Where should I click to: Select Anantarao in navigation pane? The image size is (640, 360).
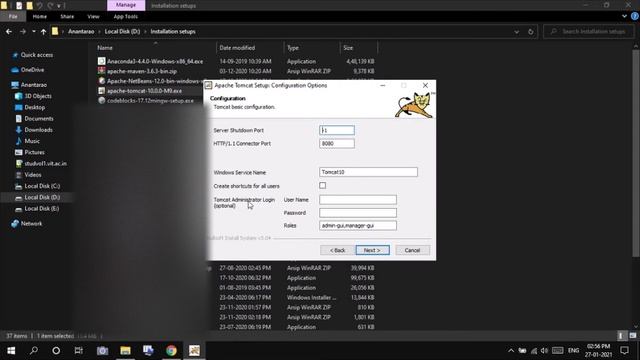[33, 85]
